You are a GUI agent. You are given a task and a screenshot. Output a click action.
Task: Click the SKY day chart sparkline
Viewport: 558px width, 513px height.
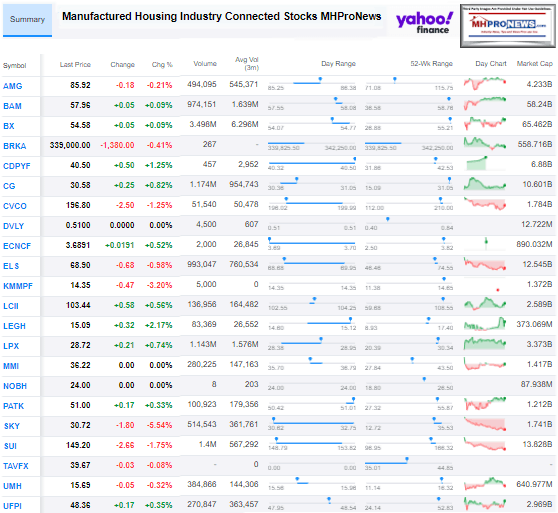tap(485, 424)
